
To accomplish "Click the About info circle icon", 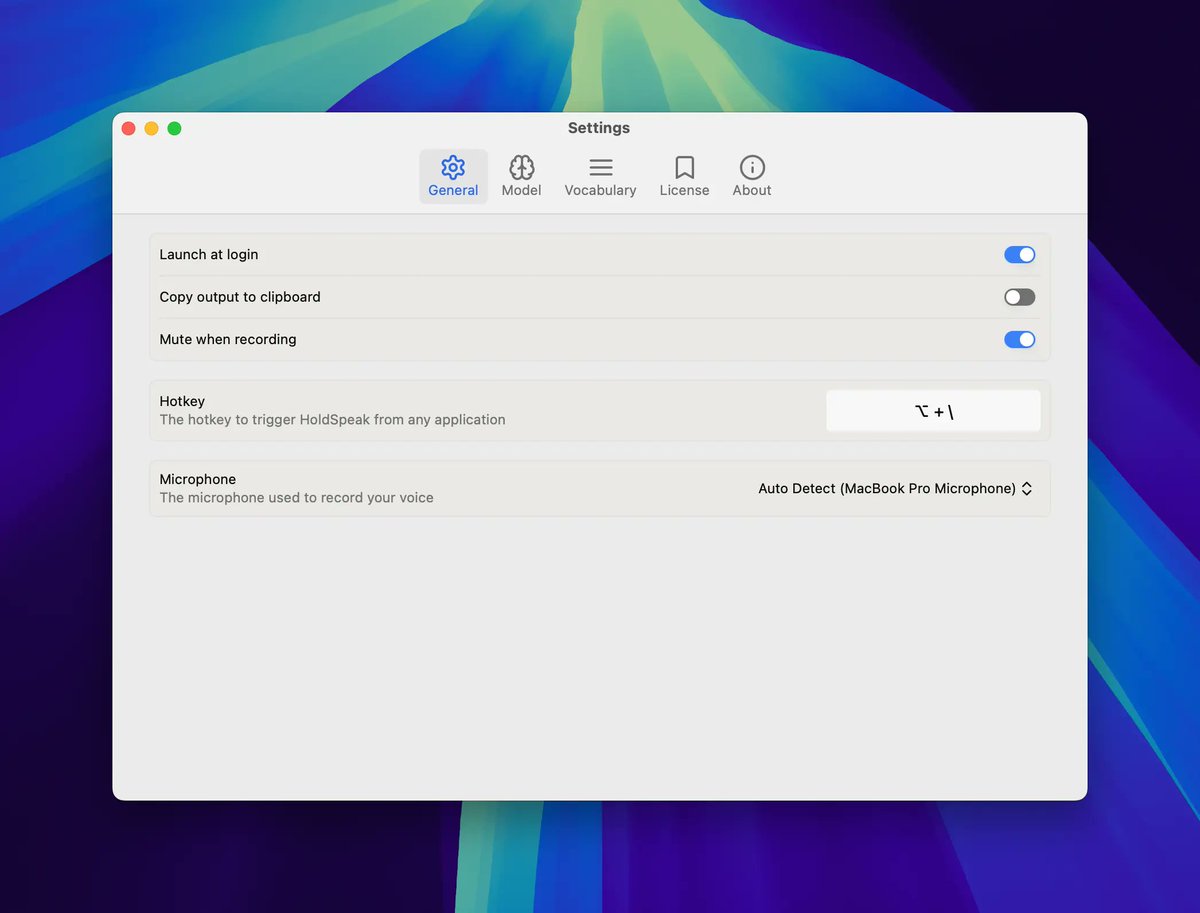I will pyautogui.click(x=752, y=167).
